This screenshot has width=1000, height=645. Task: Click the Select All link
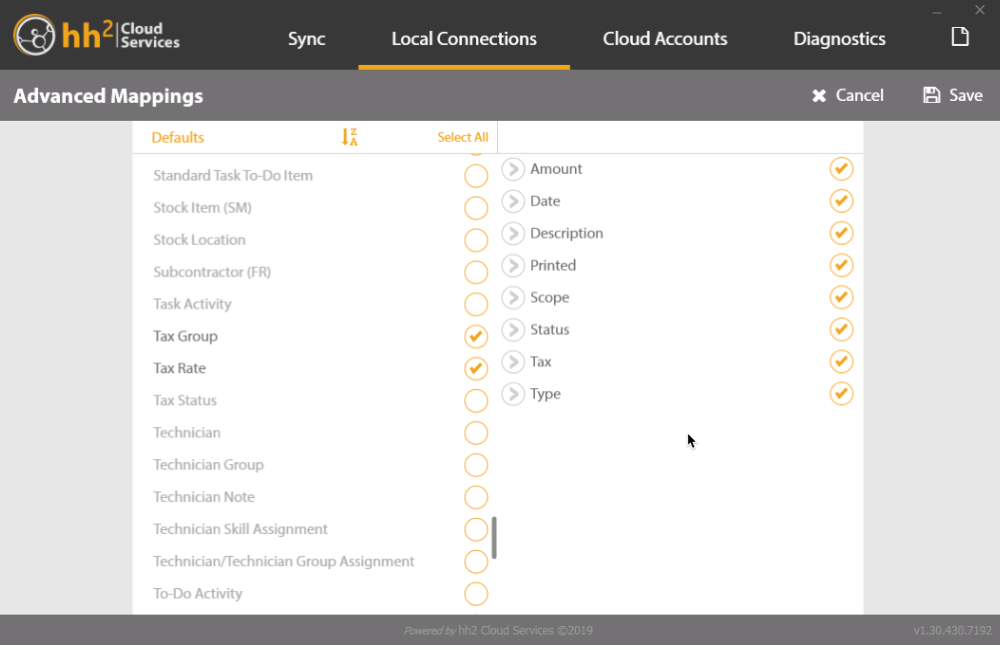(462, 137)
